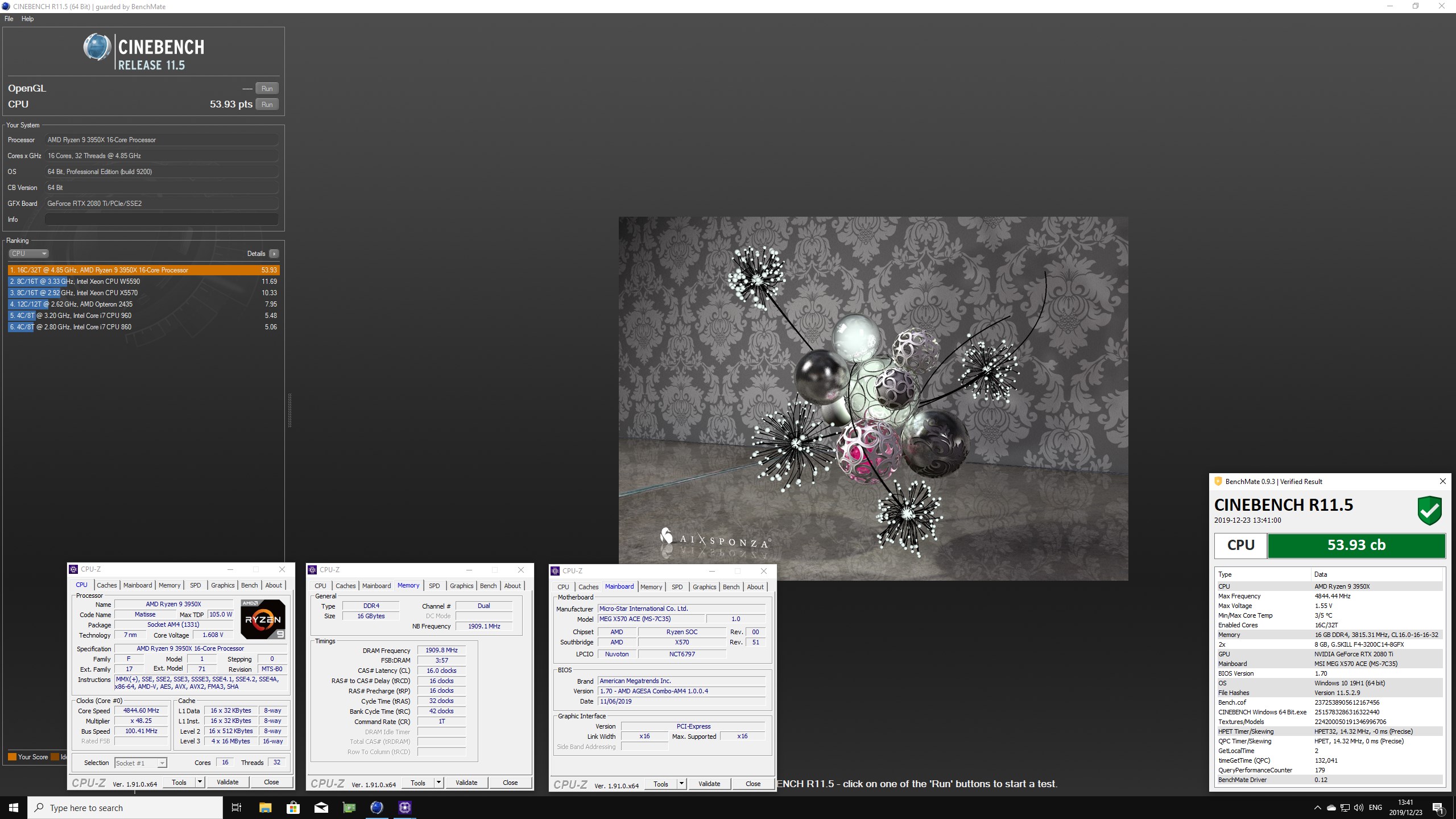Open Task View on the taskbar
This screenshot has width=1456, height=819.
click(x=237, y=808)
